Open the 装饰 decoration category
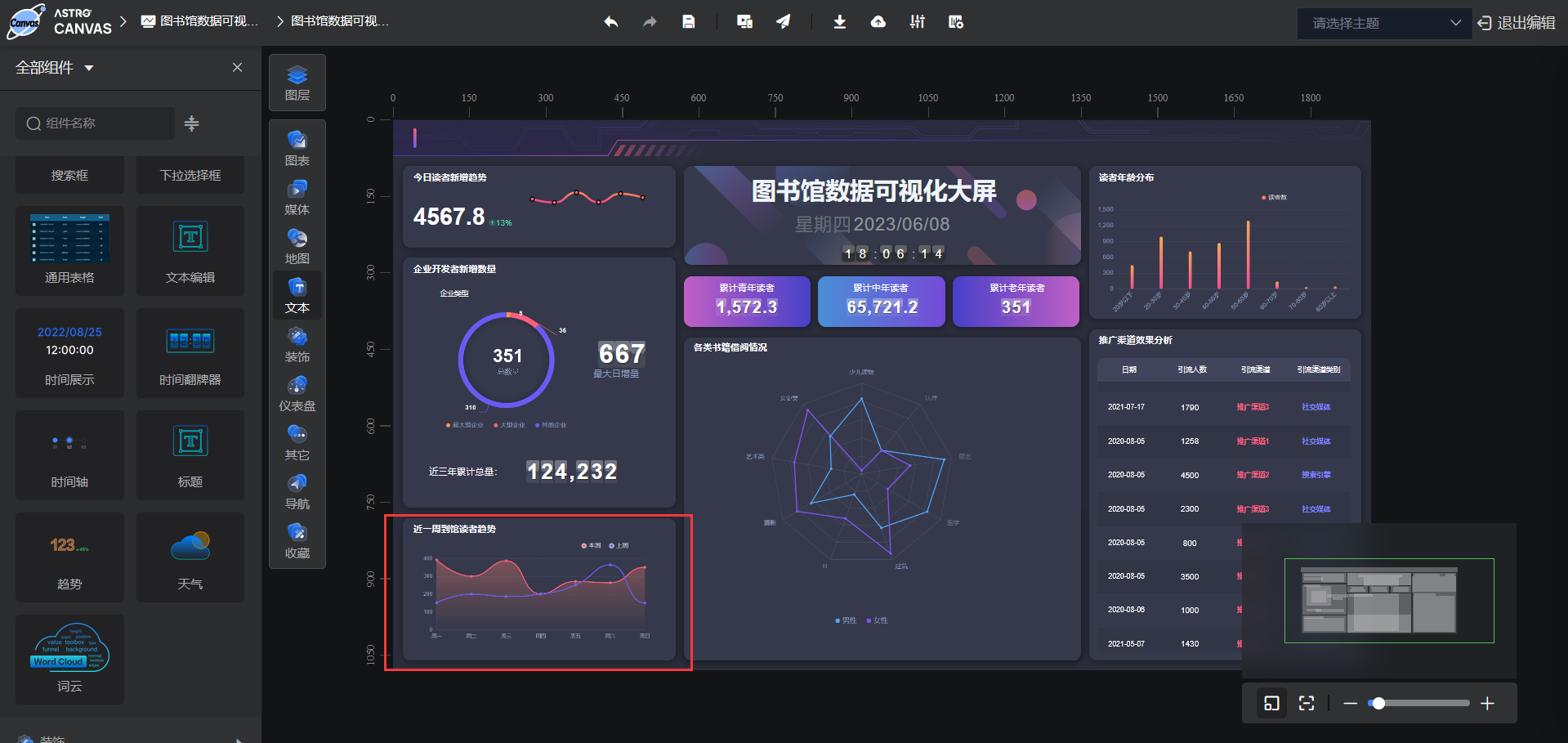The image size is (1568, 743). click(x=297, y=345)
